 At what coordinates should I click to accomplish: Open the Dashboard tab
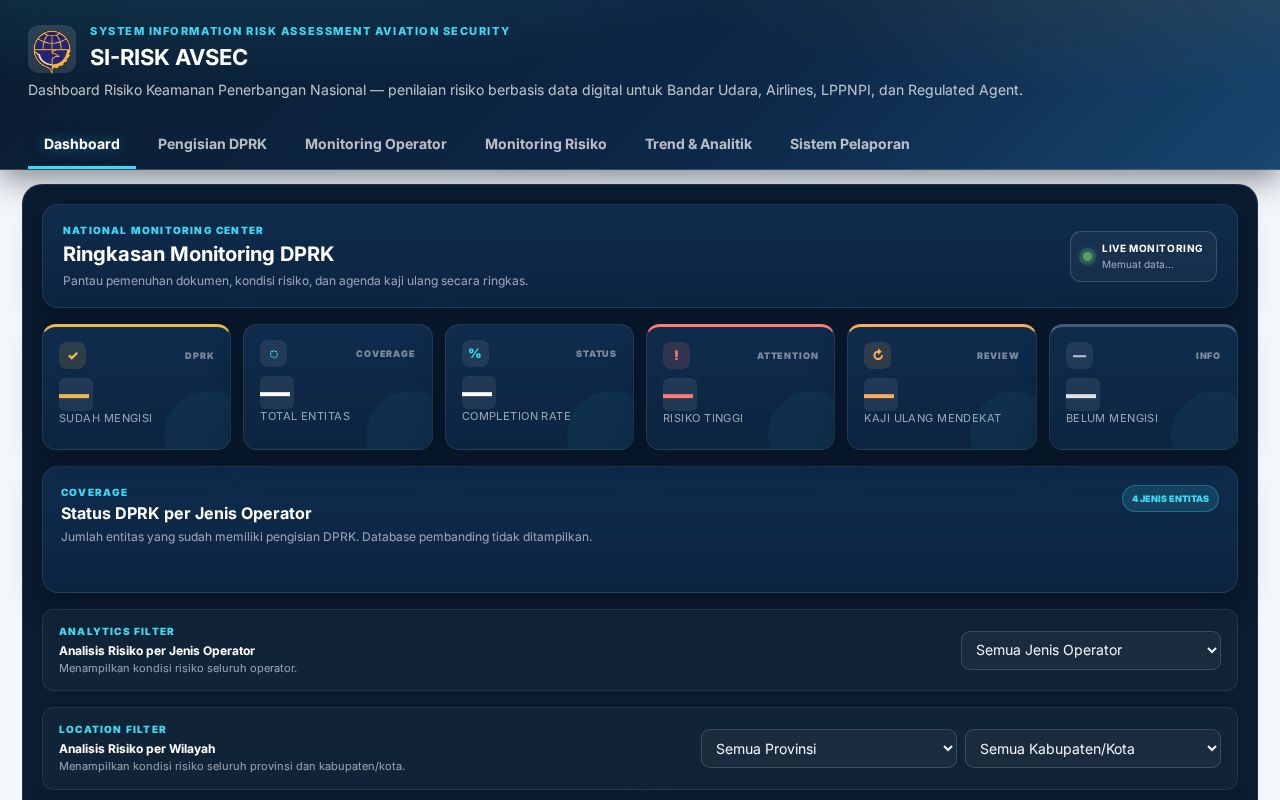82,144
